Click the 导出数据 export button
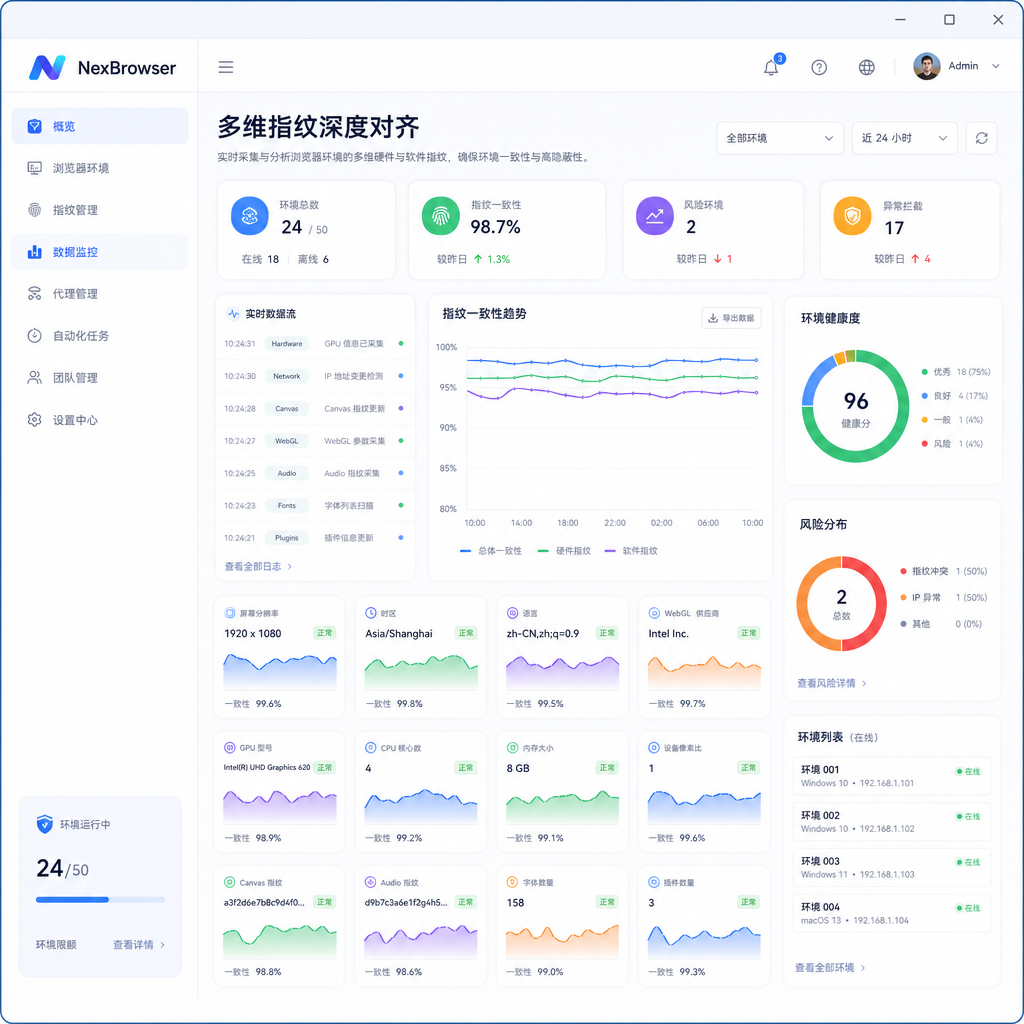This screenshot has width=1024, height=1024. click(x=731, y=318)
